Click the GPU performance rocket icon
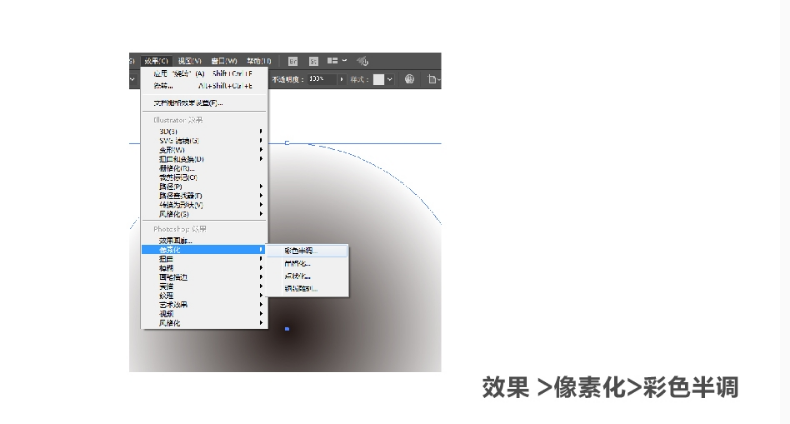The height and width of the screenshot is (424, 790). [363, 61]
